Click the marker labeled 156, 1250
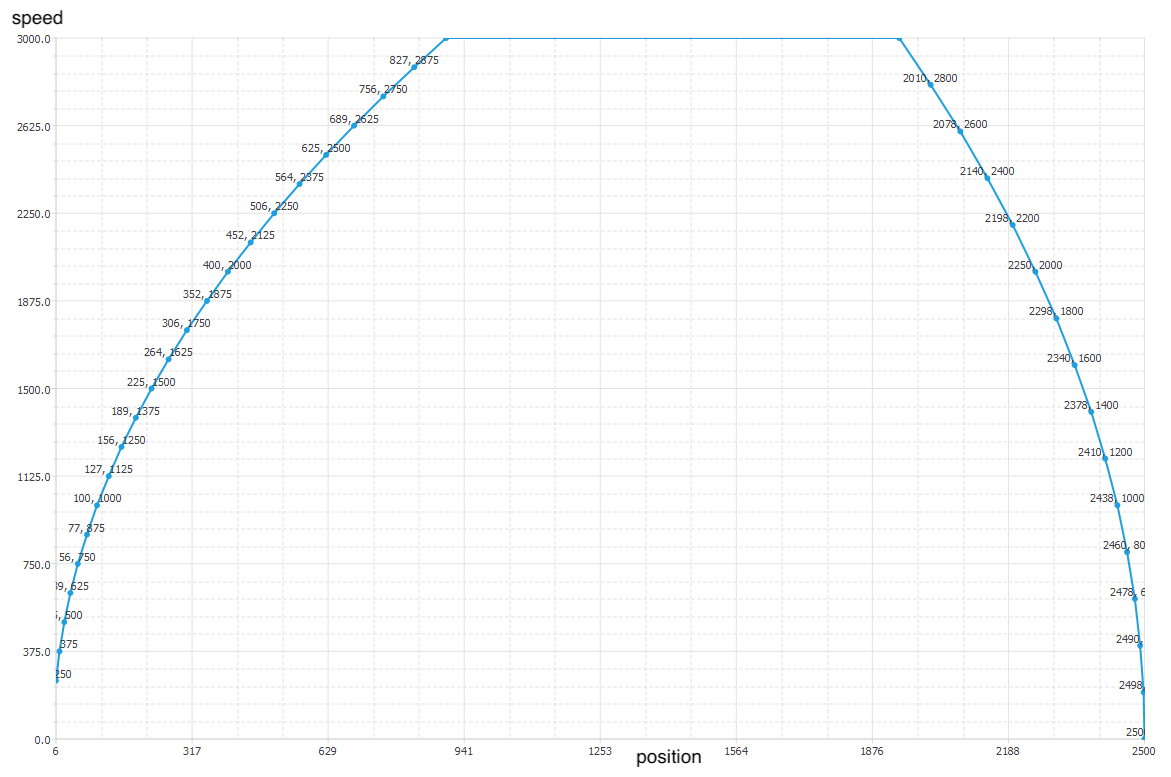Screen dimensions: 1171x777 coord(121,447)
